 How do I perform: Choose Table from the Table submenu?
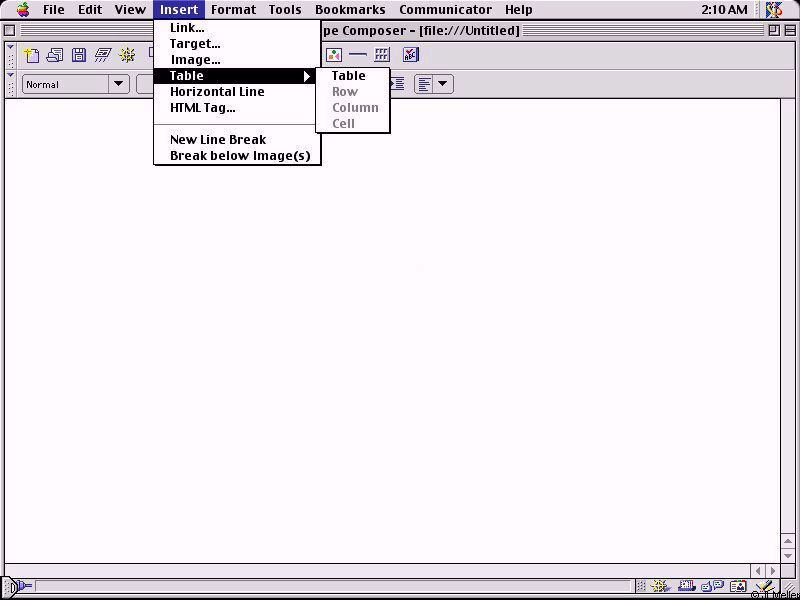click(349, 76)
